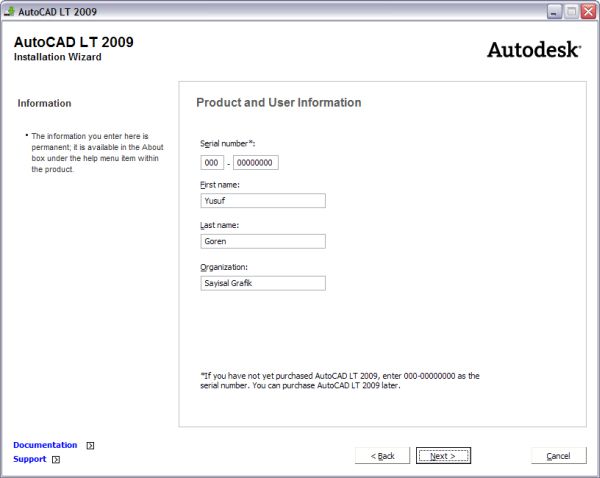This screenshot has height=478, width=600.
Task: Focus the serial number field 00000000
Action: pos(256,163)
